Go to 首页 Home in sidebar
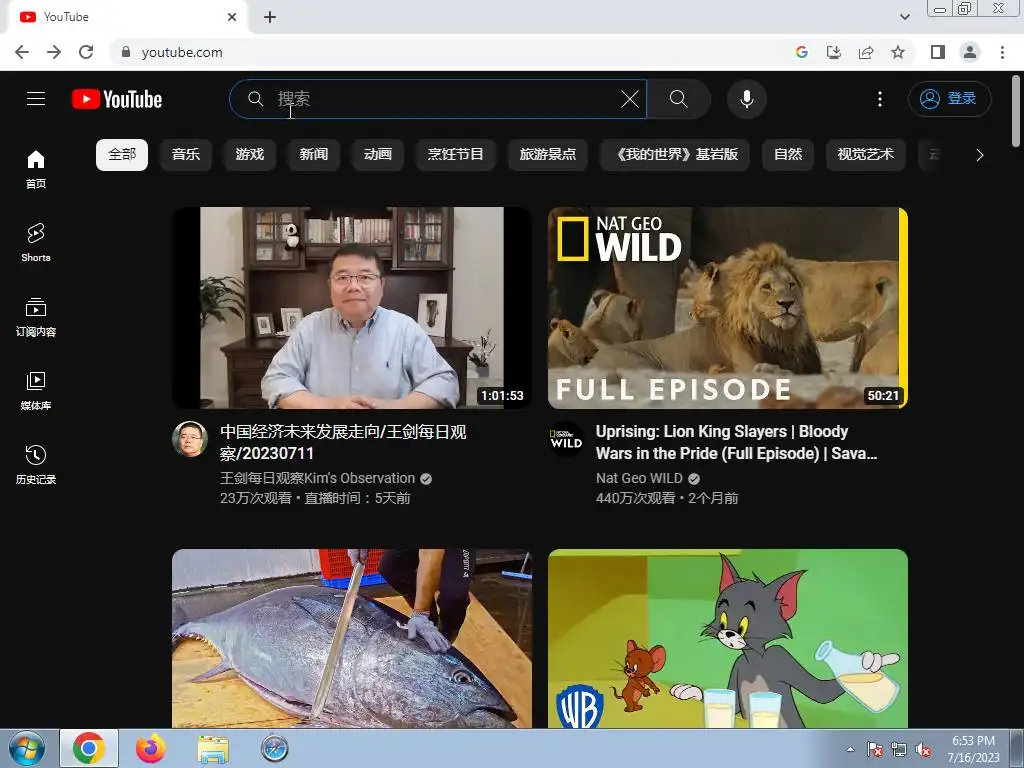The image size is (1024, 768). coord(36,168)
